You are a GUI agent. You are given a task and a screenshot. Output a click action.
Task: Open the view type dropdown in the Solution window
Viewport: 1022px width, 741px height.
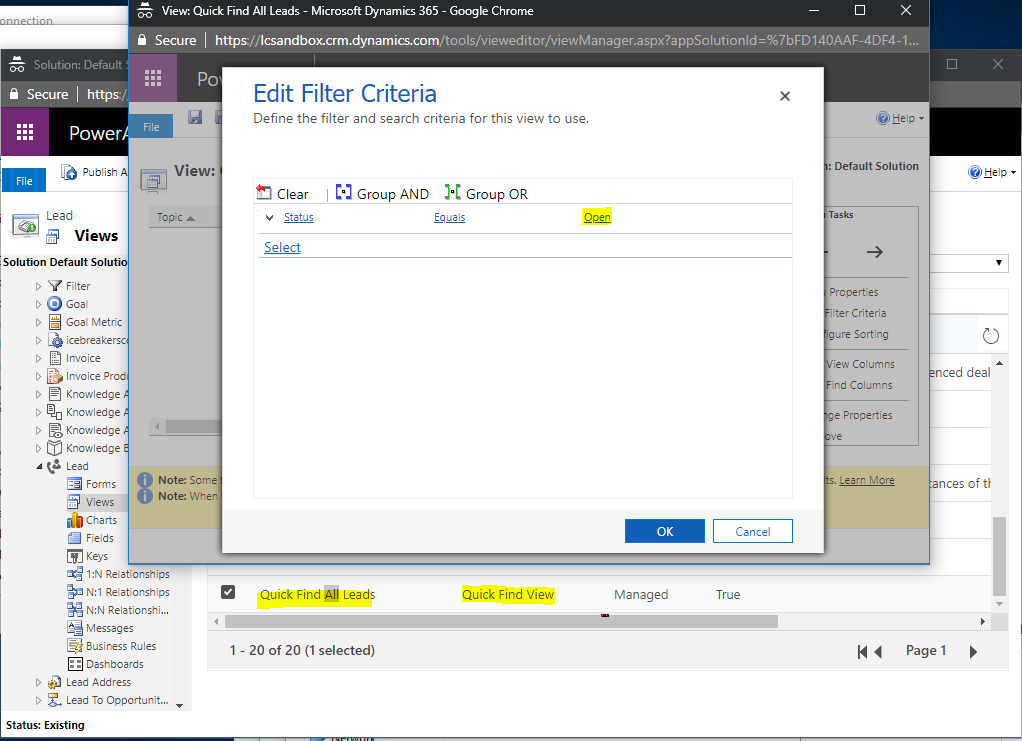999,263
